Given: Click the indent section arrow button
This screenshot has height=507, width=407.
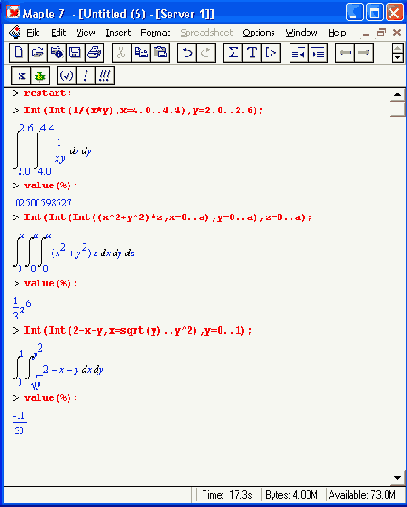Looking at the screenshot, I should coord(318,53).
